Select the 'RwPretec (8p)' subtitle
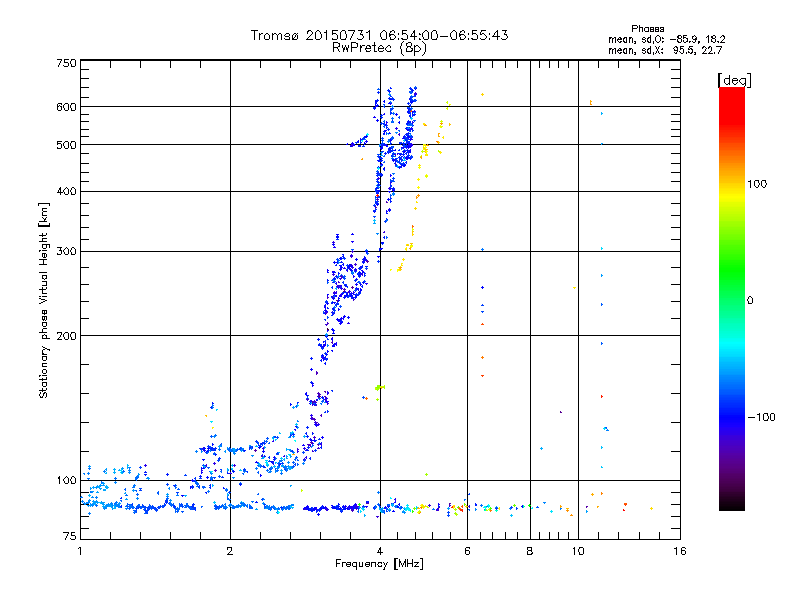 click(379, 48)
